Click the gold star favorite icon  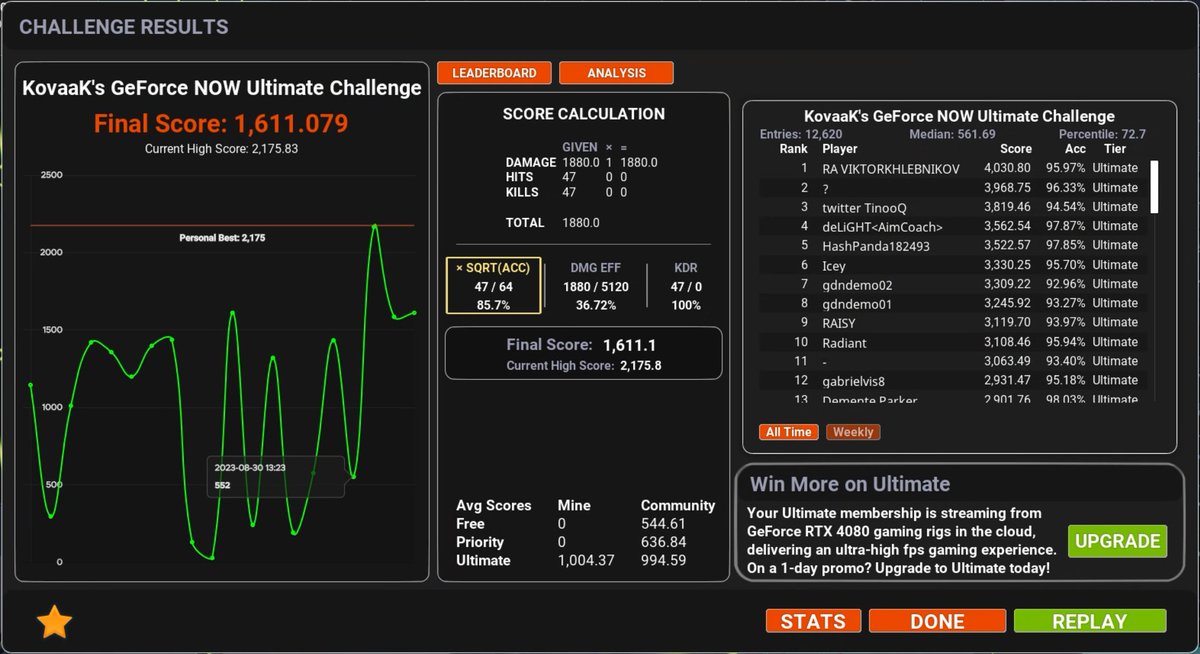[54, 622]
